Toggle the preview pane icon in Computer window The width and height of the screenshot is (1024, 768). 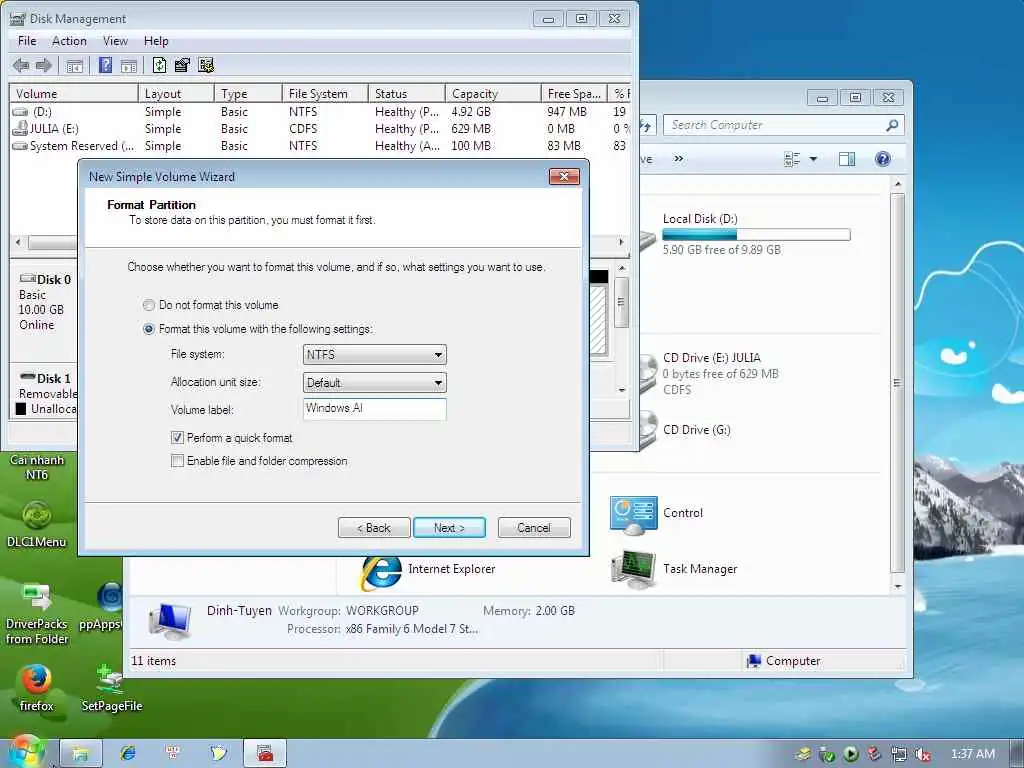(x=847, y=159)
